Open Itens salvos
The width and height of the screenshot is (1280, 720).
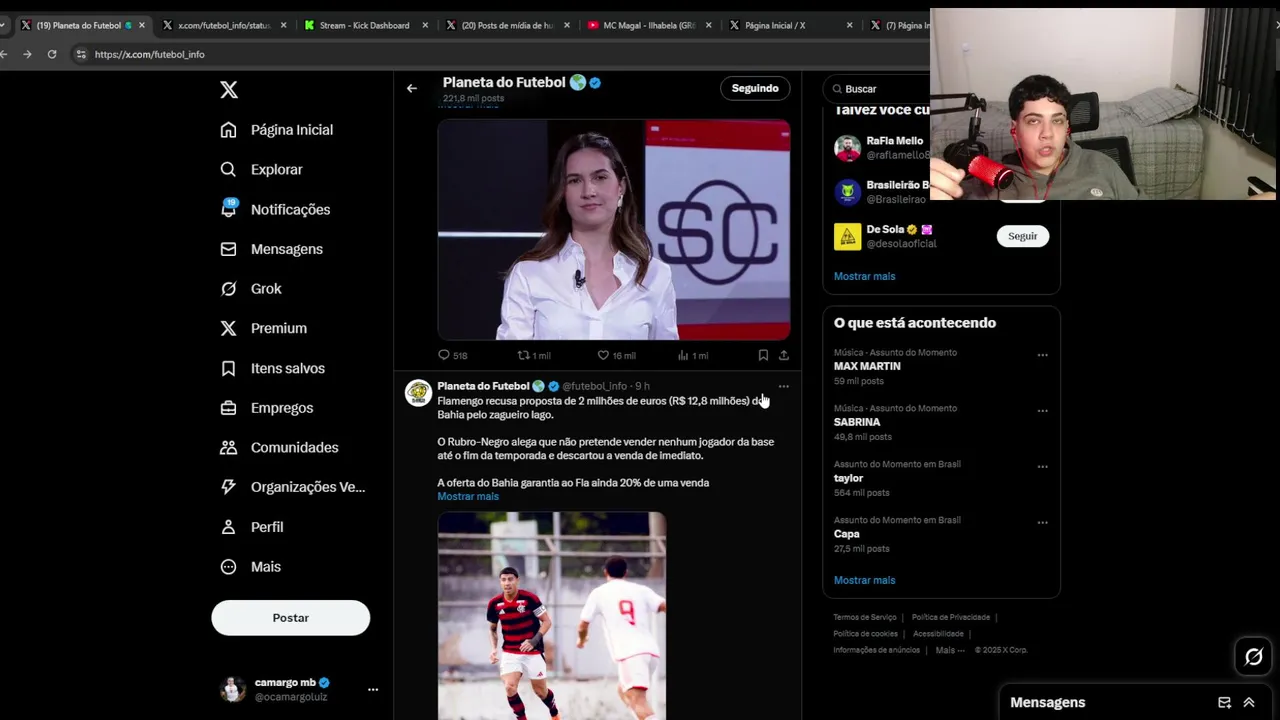[272, 368]
